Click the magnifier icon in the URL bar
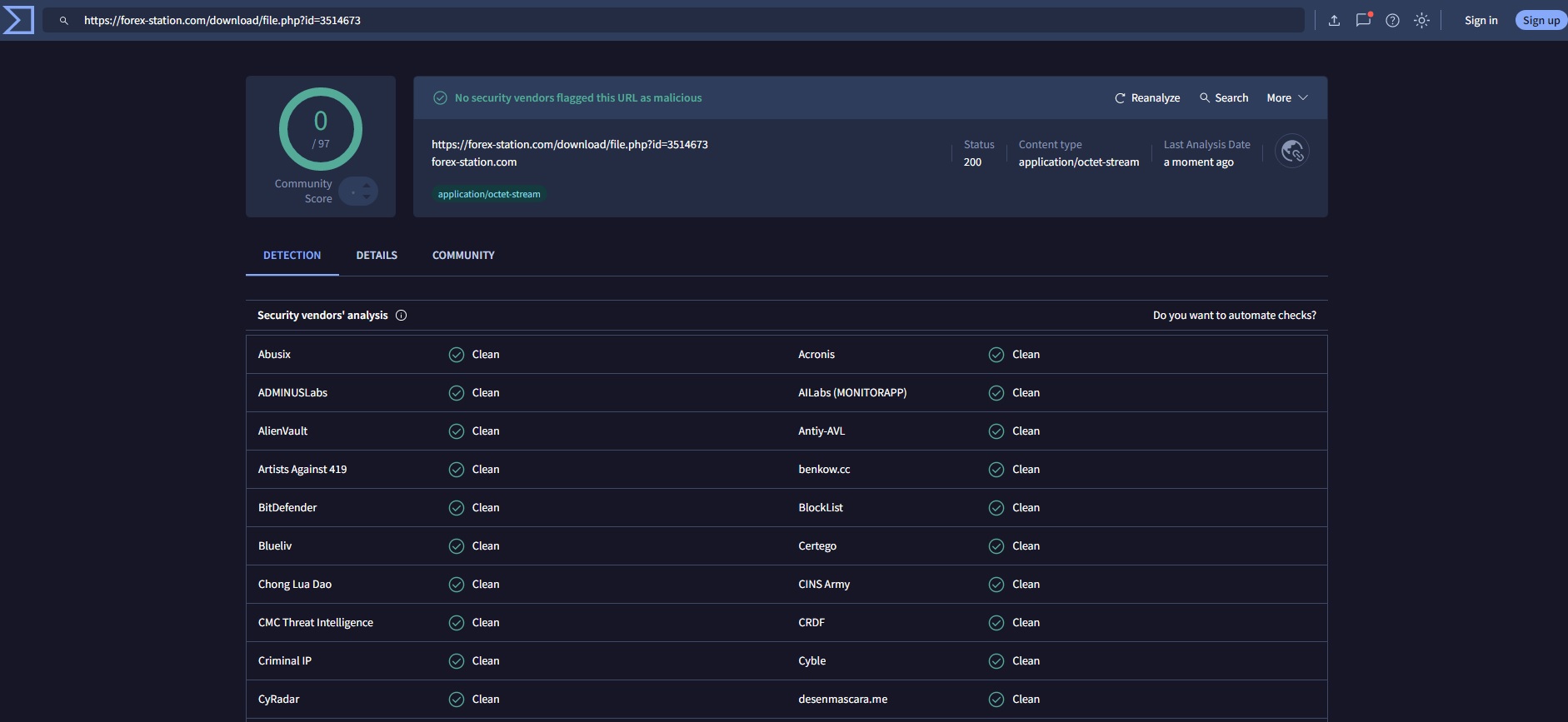This screenshot has width=1568, height=722. [x=63, y=21]
